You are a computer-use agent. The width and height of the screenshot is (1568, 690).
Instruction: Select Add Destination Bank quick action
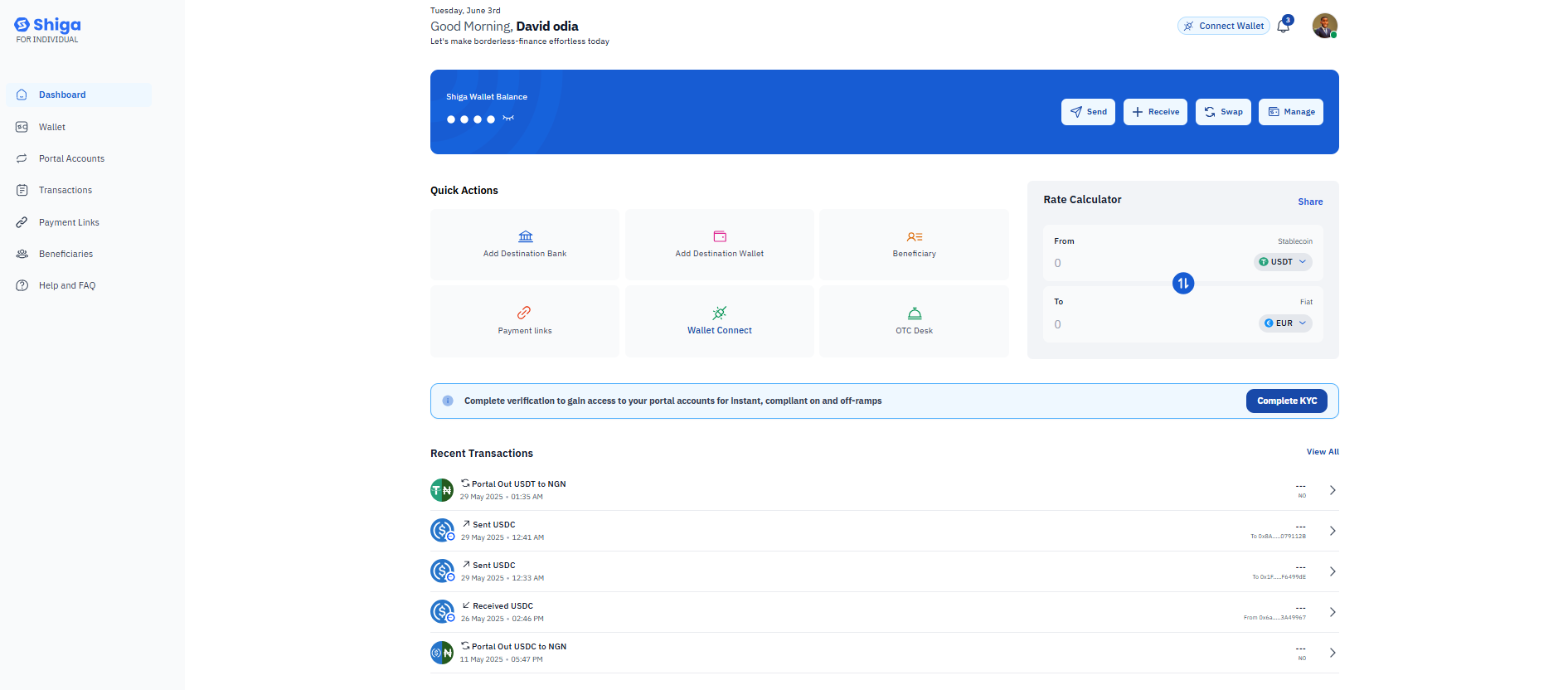[525, 245]
